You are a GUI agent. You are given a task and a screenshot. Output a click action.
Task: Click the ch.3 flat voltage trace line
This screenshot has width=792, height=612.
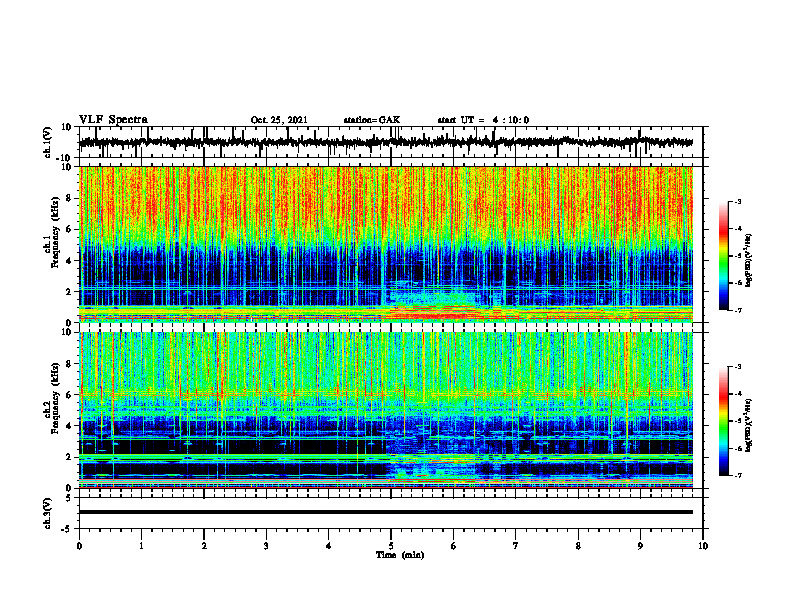[385, 512]
